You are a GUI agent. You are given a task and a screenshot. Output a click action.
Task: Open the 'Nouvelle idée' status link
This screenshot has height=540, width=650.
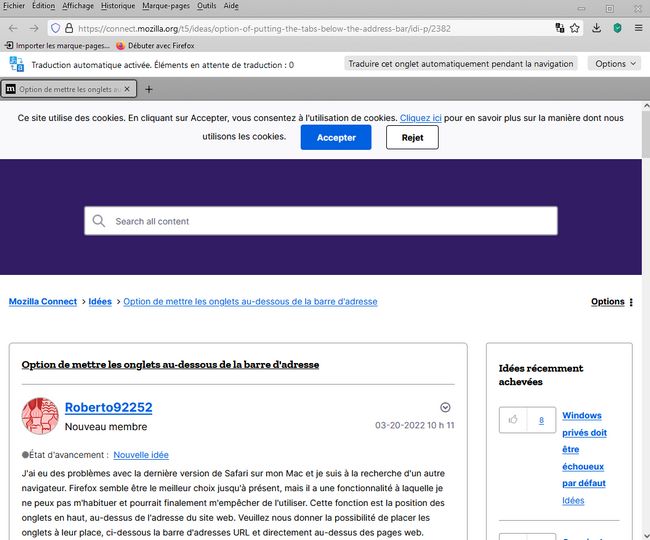(x=141, y=455)
